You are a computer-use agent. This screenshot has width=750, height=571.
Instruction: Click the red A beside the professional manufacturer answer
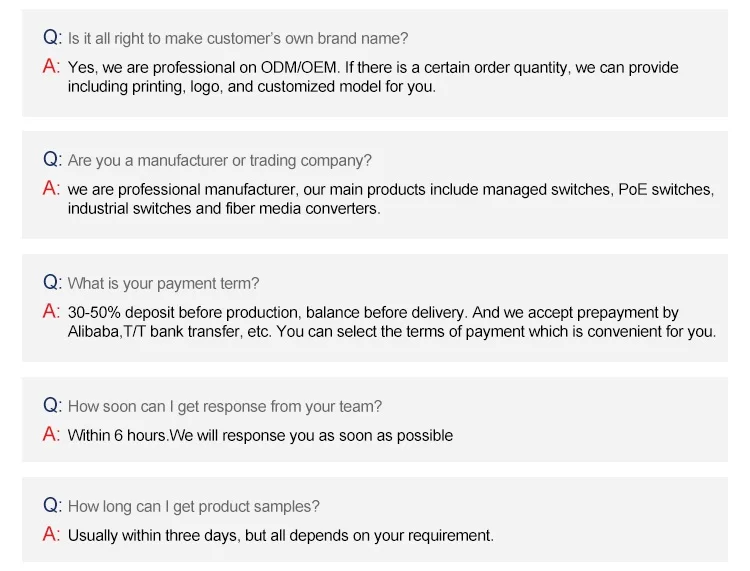(x=52, y=188)
